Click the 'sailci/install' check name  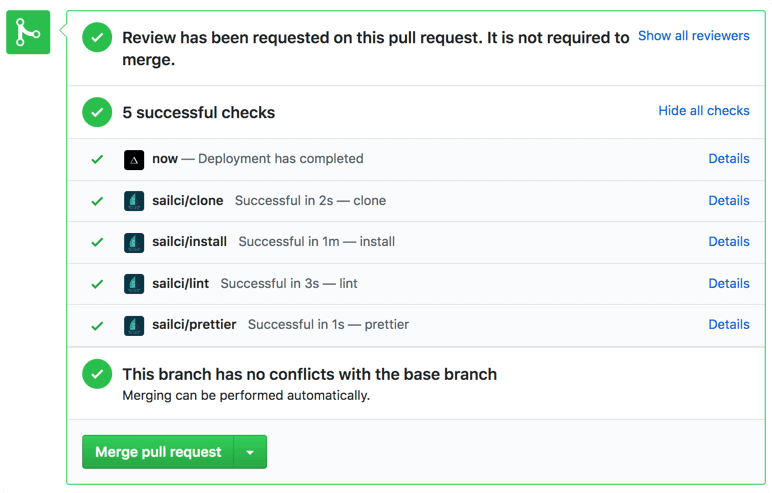[x=190, y=241]
